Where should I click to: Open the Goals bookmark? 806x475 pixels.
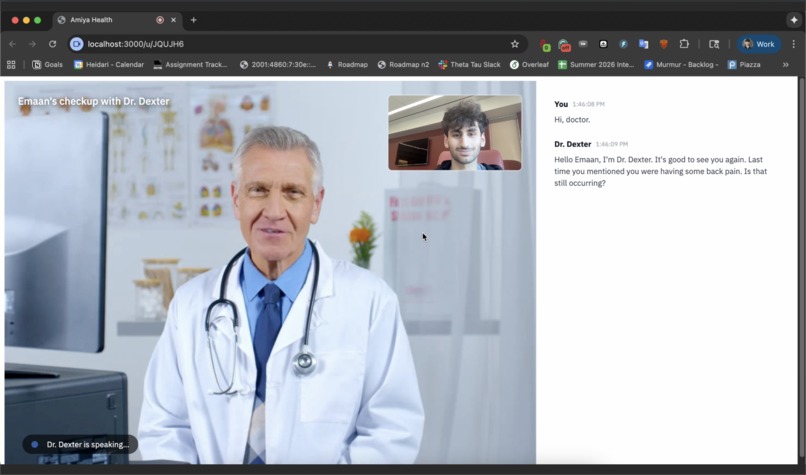click(x=47, y=65)
